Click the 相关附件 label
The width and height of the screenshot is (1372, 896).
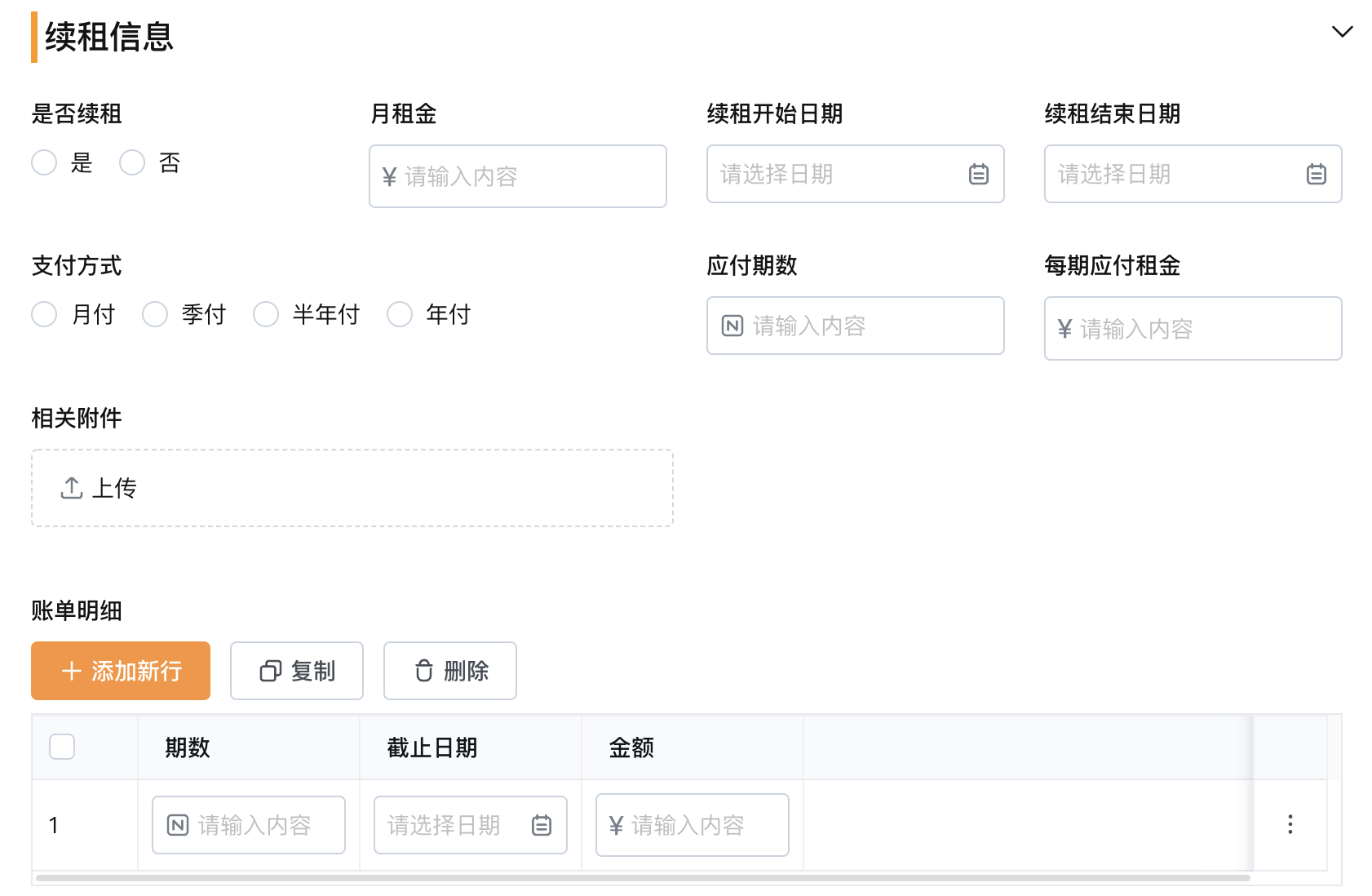pos(77,418)
